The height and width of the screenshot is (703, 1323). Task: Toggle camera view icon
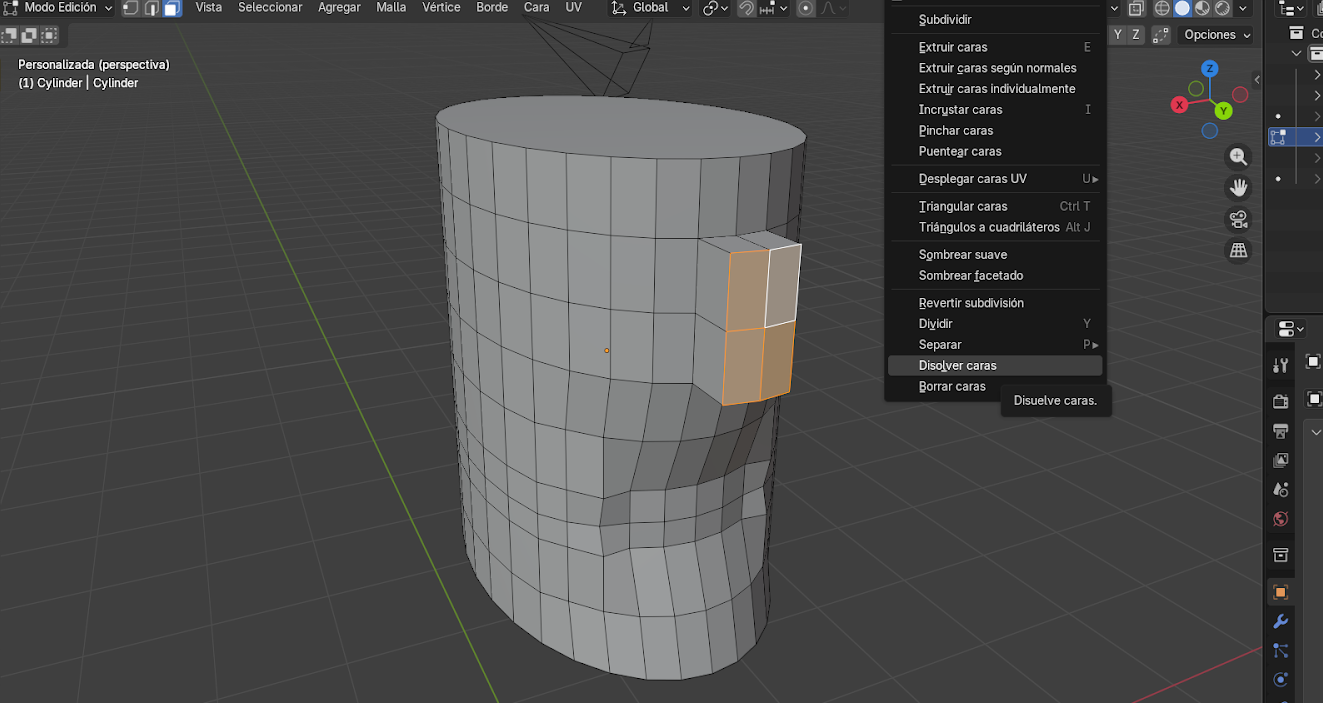1239,220
